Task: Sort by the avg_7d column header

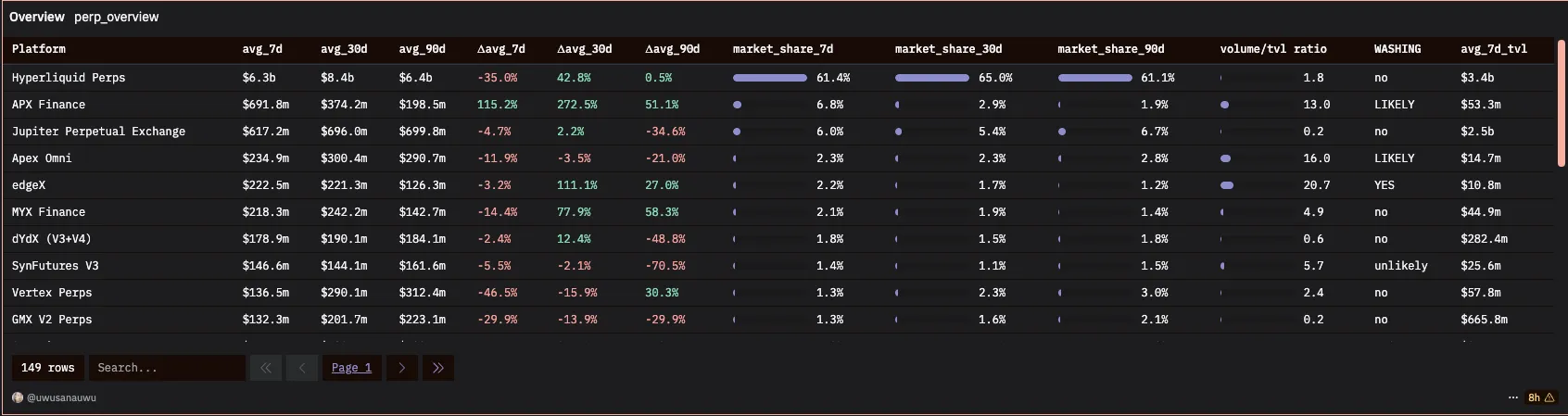Action: (x=262, y=49)
